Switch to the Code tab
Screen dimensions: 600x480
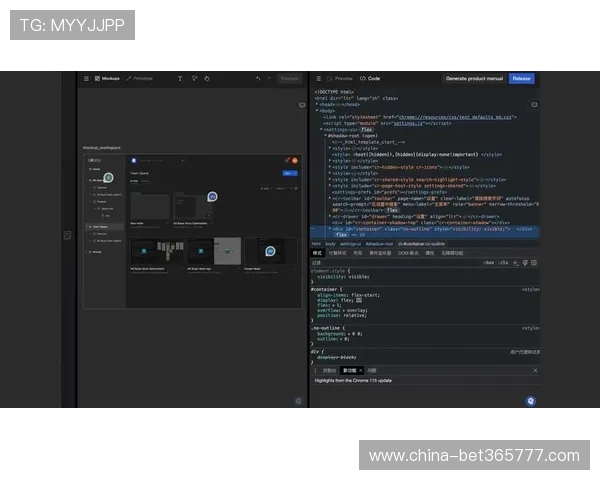(x=370, y=78)
